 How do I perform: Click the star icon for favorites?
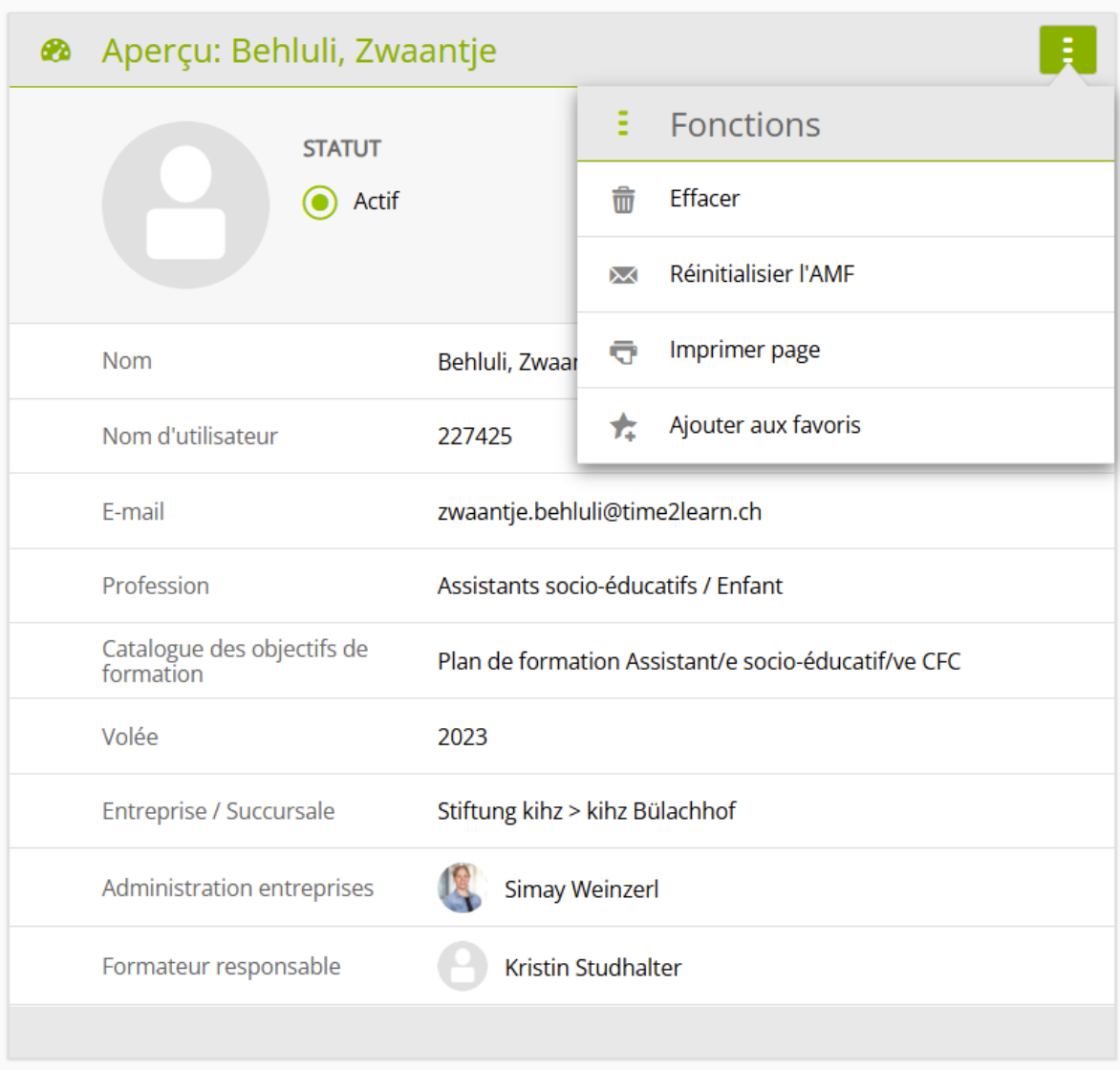coord(623,426)
